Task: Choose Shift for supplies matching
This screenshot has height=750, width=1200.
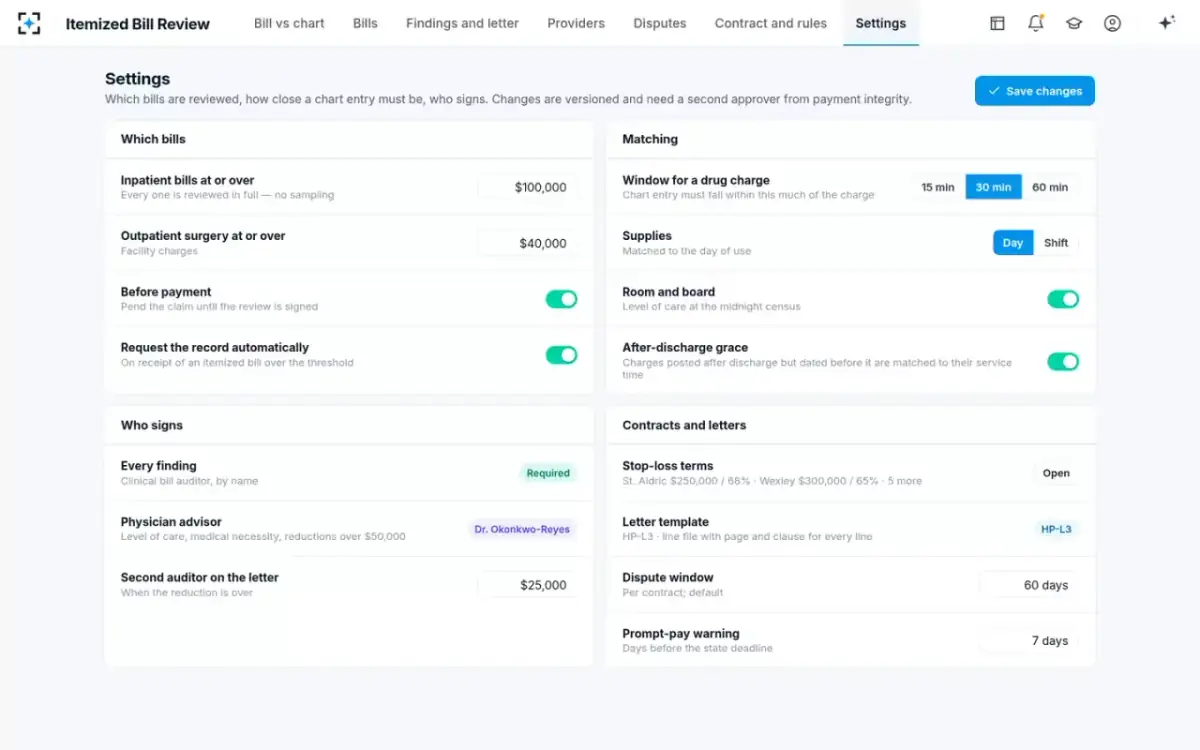Action: point(1056,243)
